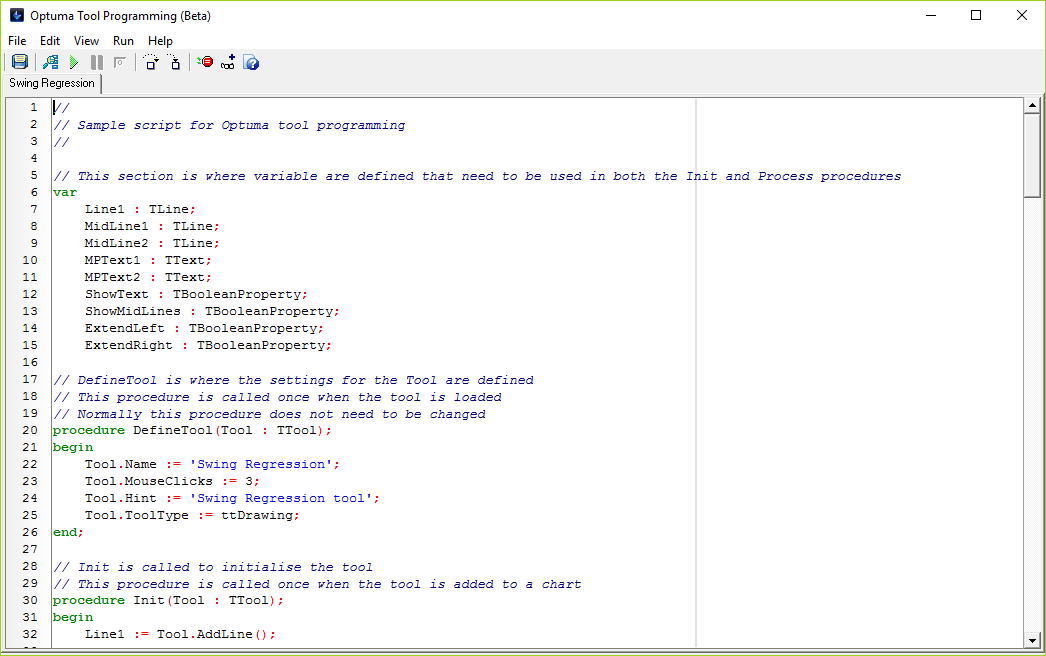The image size is (1046, 656).
Task: Click the Save script toolbar icon
Action: (x=20, y=62)
